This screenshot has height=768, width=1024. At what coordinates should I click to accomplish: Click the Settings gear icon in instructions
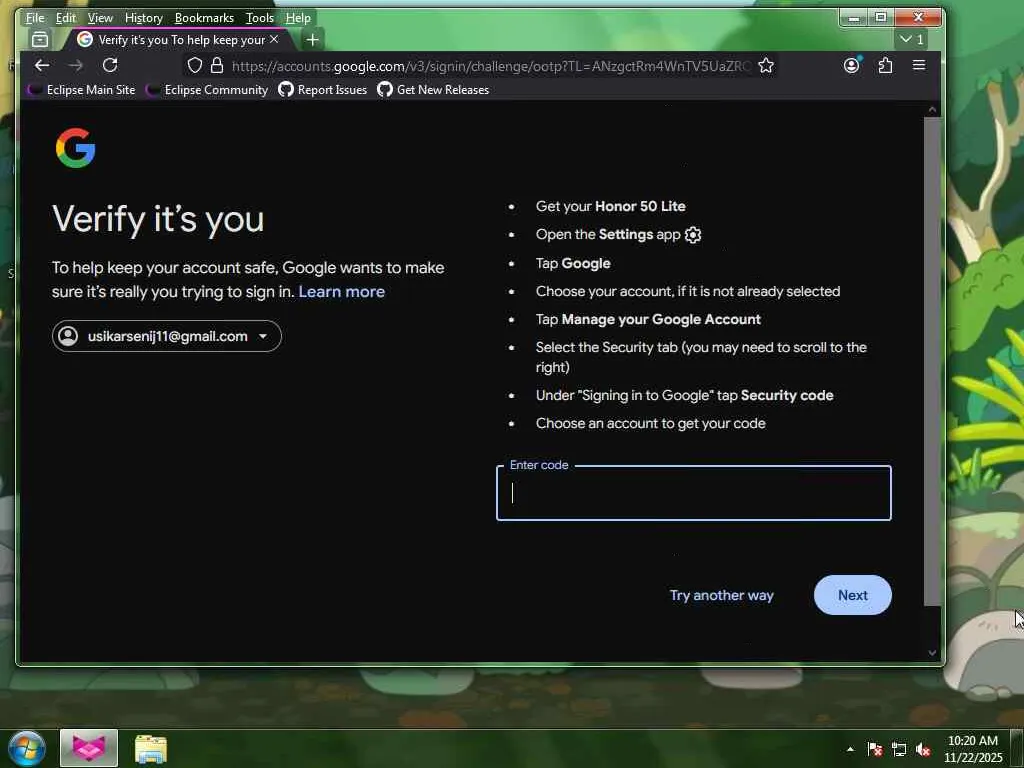click(693, 235)
